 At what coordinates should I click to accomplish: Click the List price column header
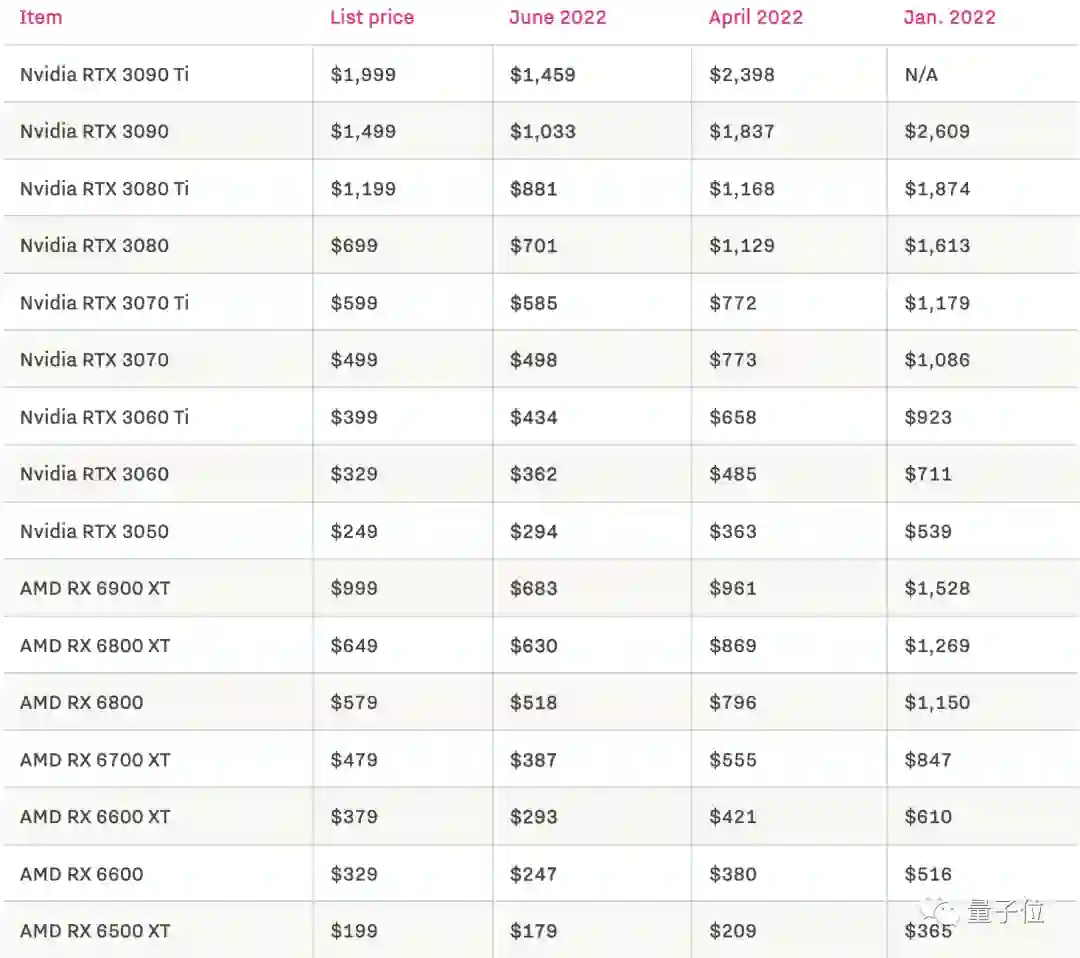[x=371, y=17]
